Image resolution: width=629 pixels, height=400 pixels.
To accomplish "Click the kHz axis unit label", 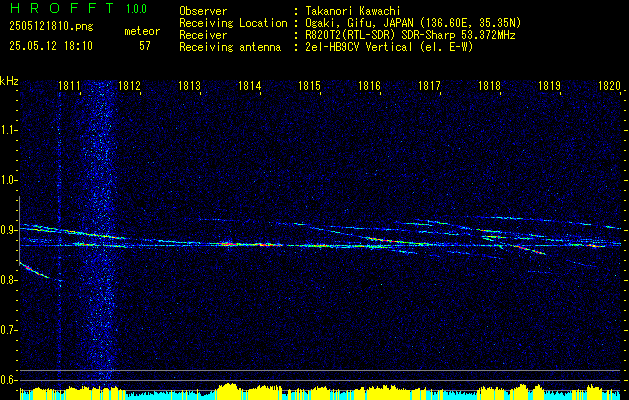I will pos(9,81).
